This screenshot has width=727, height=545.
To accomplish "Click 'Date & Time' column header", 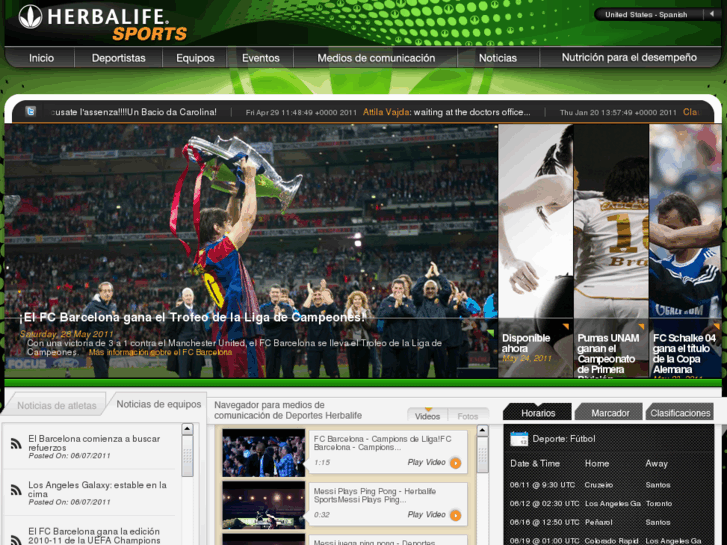I will point(535,463).
